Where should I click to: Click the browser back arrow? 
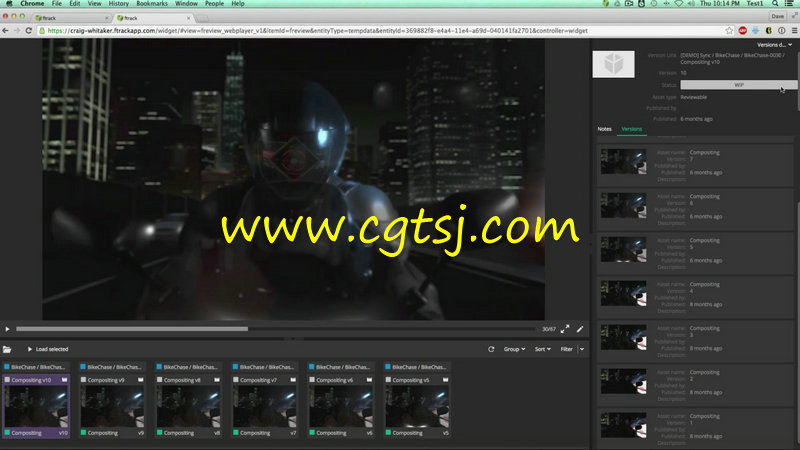[x=6, y=31]
